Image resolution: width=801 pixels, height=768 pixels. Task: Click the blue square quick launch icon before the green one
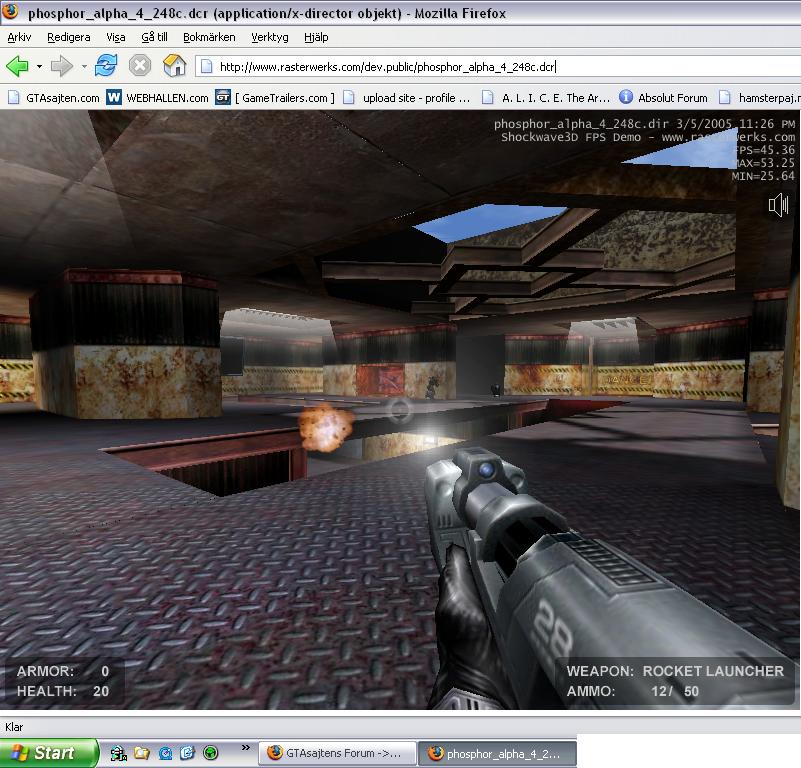(x=187, y=753)
